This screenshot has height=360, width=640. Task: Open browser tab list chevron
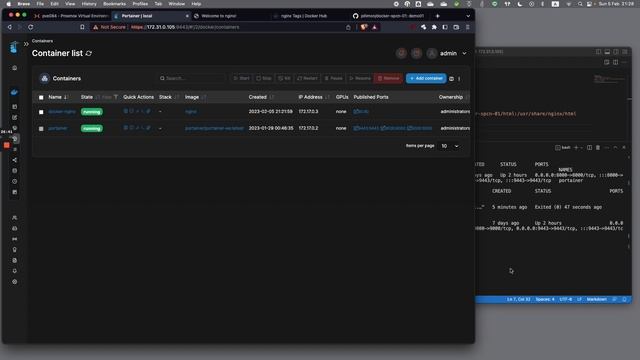click(x=468, y=16)
